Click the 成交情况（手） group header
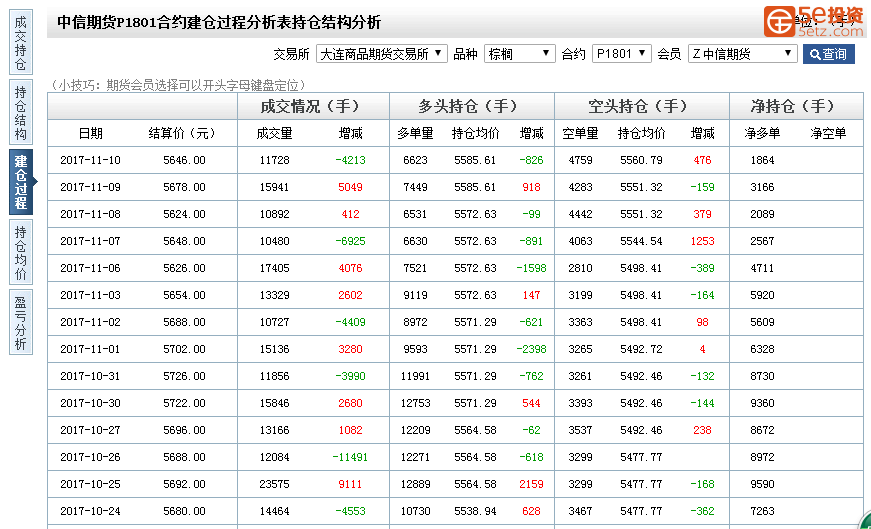 [313, 106]
